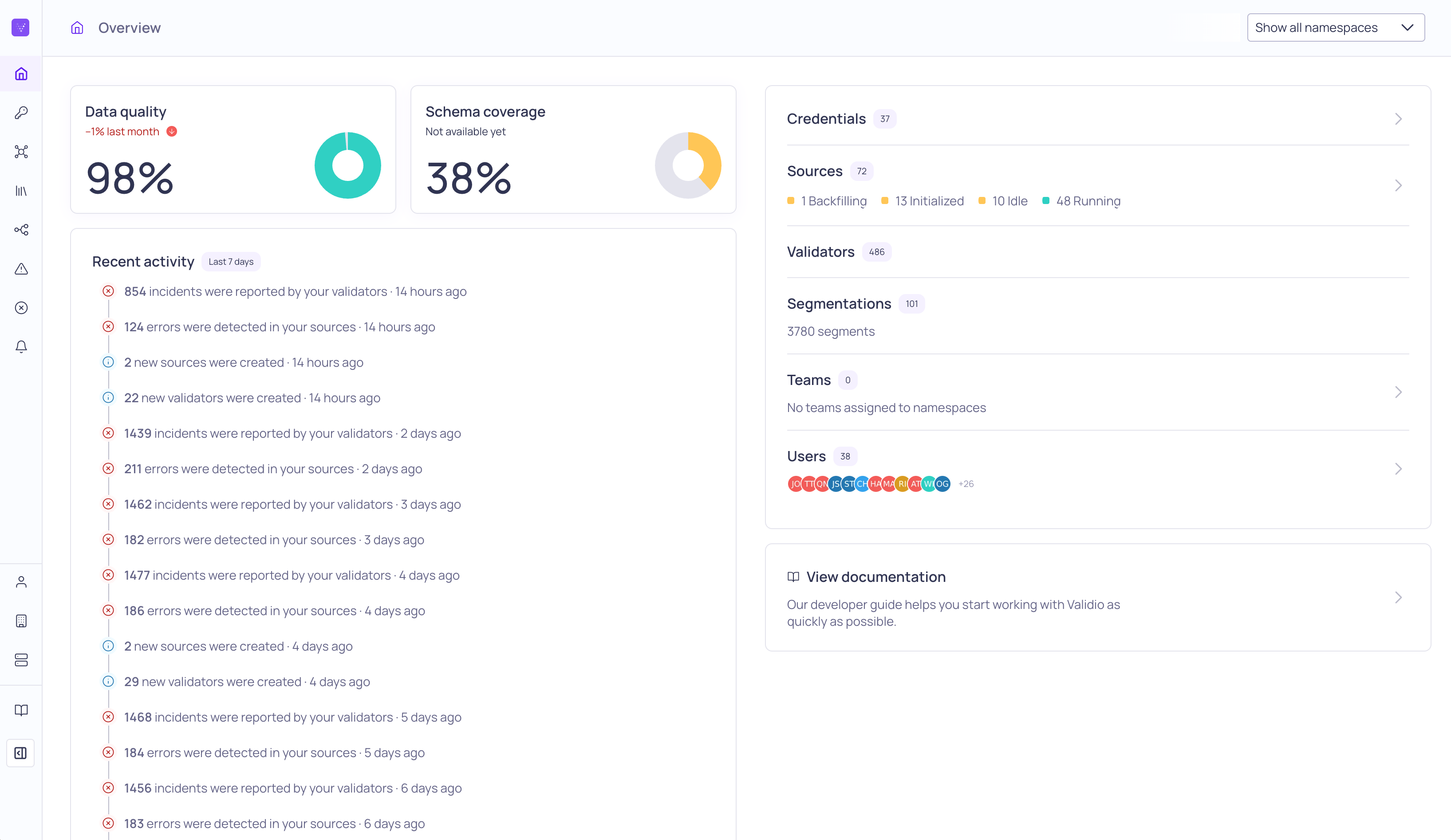
Task: Open the notifications bell icon in the sidebar
Action: [x=21, y=347]
